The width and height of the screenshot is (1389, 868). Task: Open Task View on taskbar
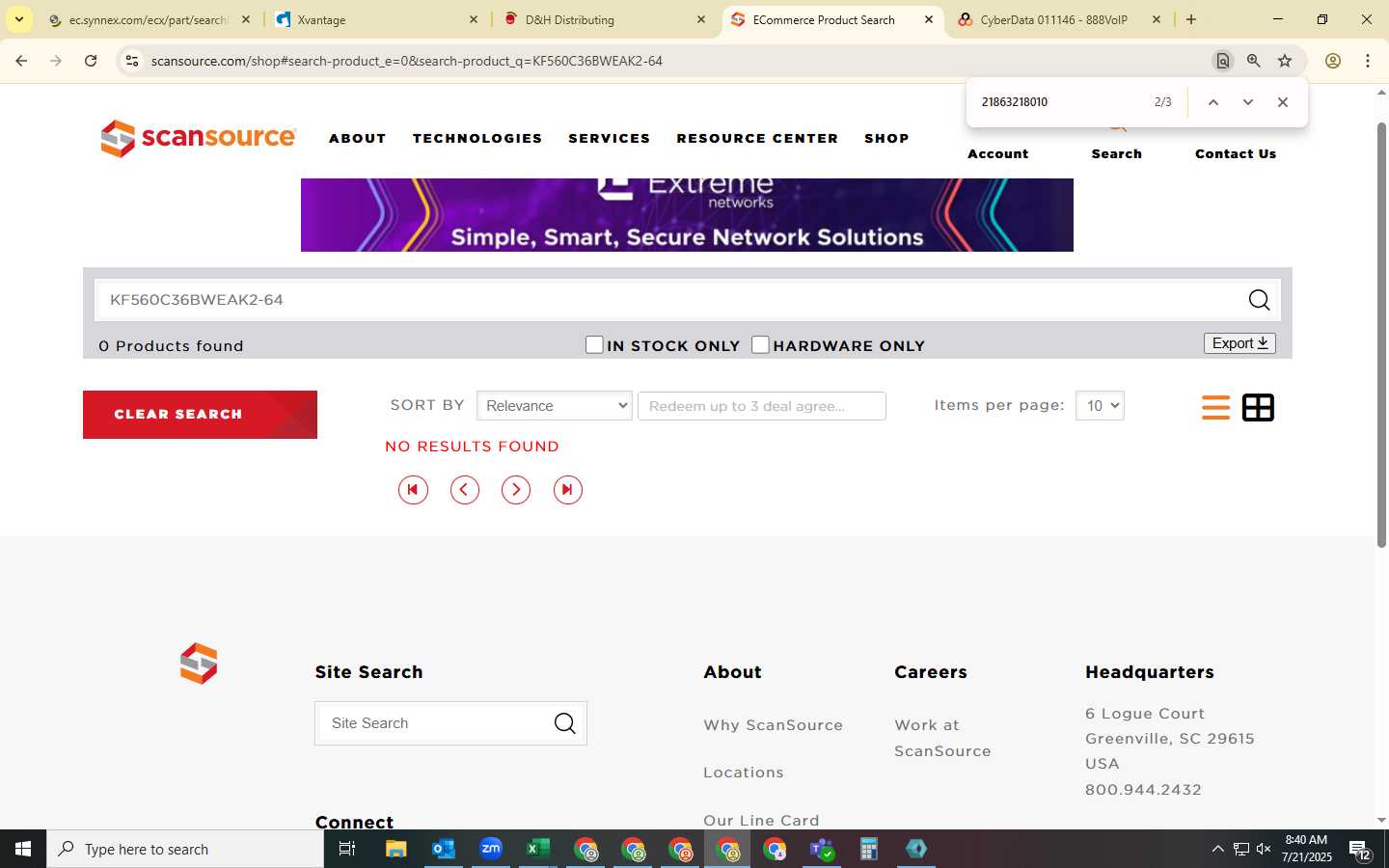[347, 849]
